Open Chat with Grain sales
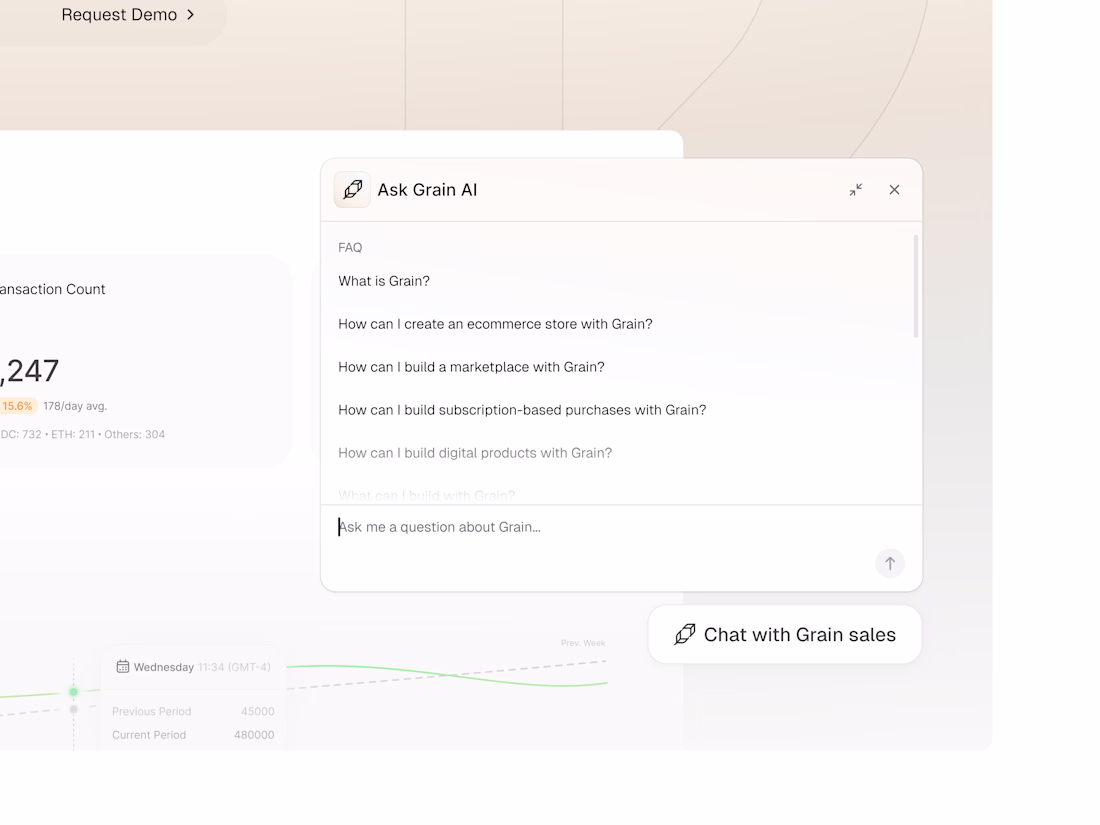Screen dimensions: 1100x825 785,635
